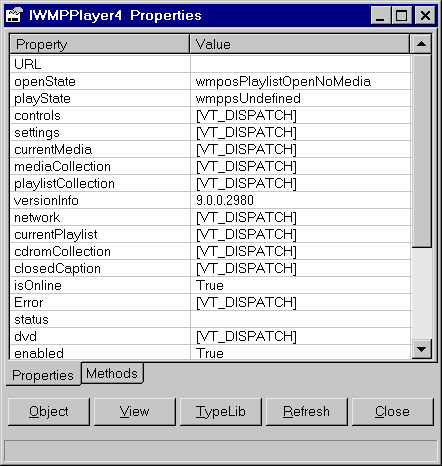442x466 pixels.
Task: Click the View button
Action: (x=135, y=411)
